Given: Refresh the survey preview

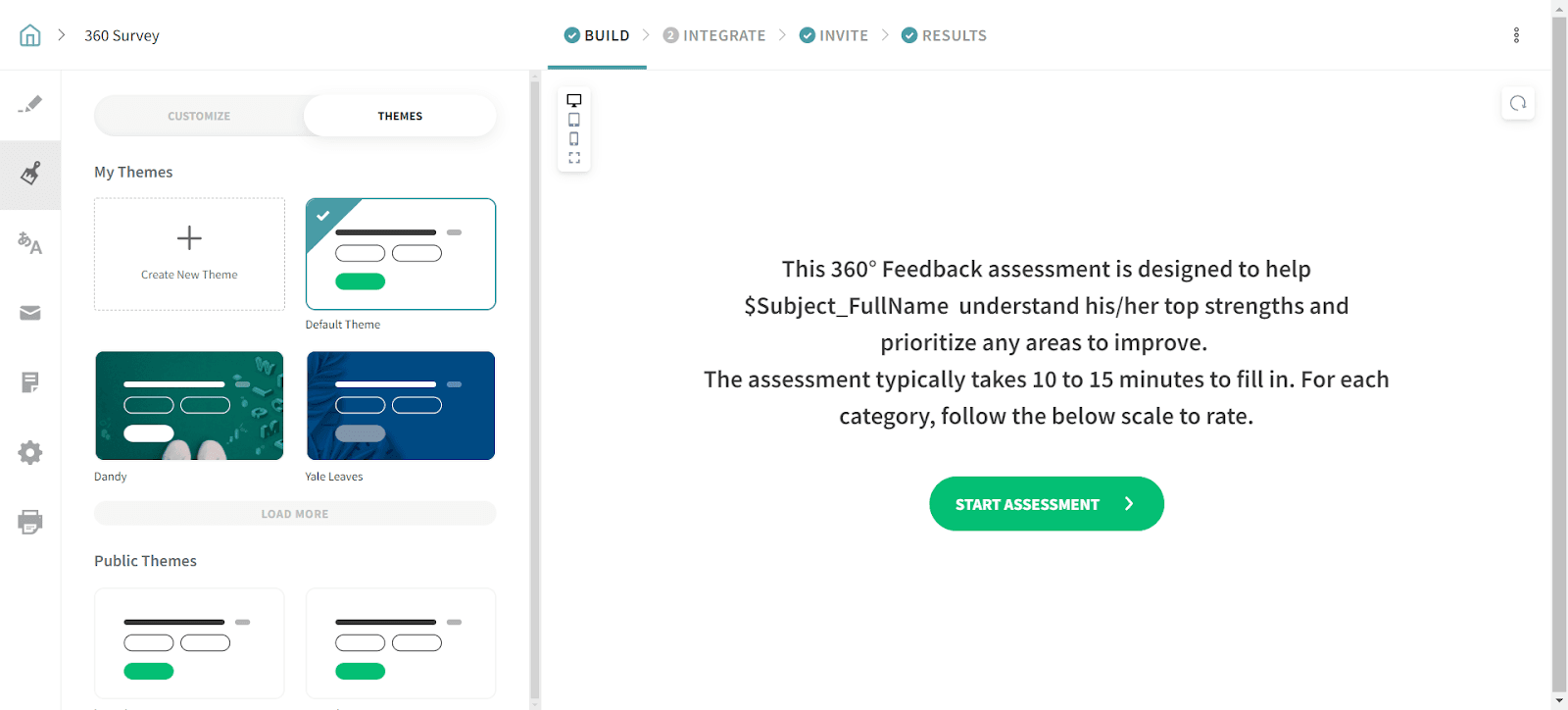Looking at the screenshot, I should tap(1518, 103).
